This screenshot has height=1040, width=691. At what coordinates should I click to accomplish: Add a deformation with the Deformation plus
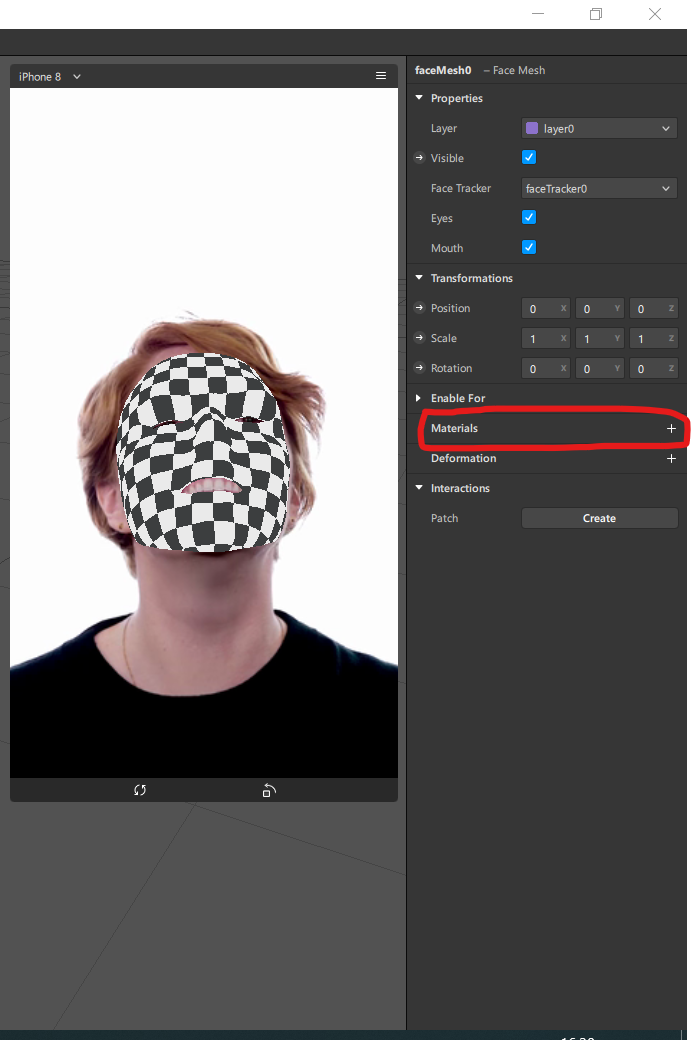point(671,458)
